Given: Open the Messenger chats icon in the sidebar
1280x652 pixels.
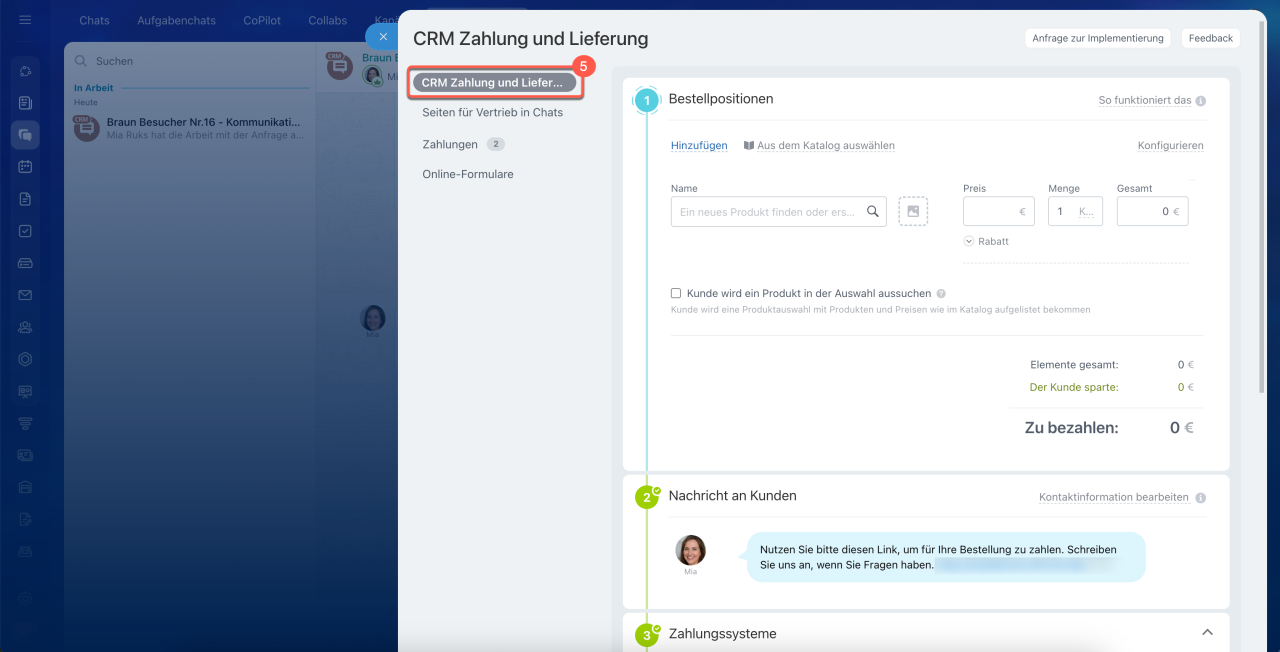Looking at the screenshot, I should [x=25, y=135].
